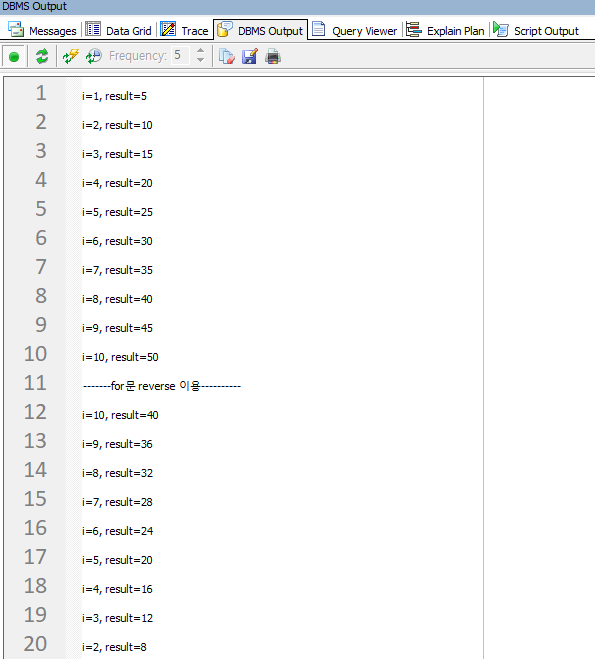Image resolution: width=595 pixels, height=659 pixels.
Task: Click line number 11 in gutter
Action: [35, 383]
